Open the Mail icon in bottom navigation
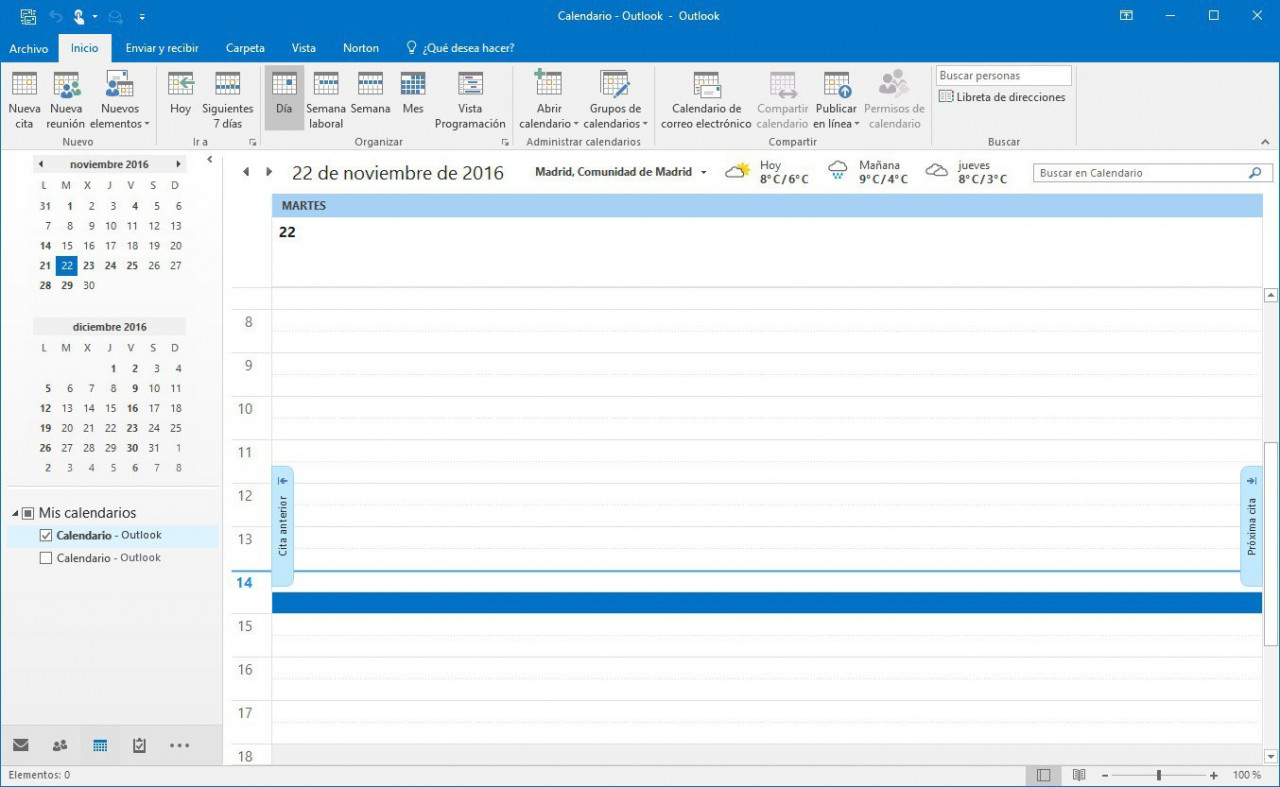The width and height of the screenshot is (1280, 787). [20, 745]
